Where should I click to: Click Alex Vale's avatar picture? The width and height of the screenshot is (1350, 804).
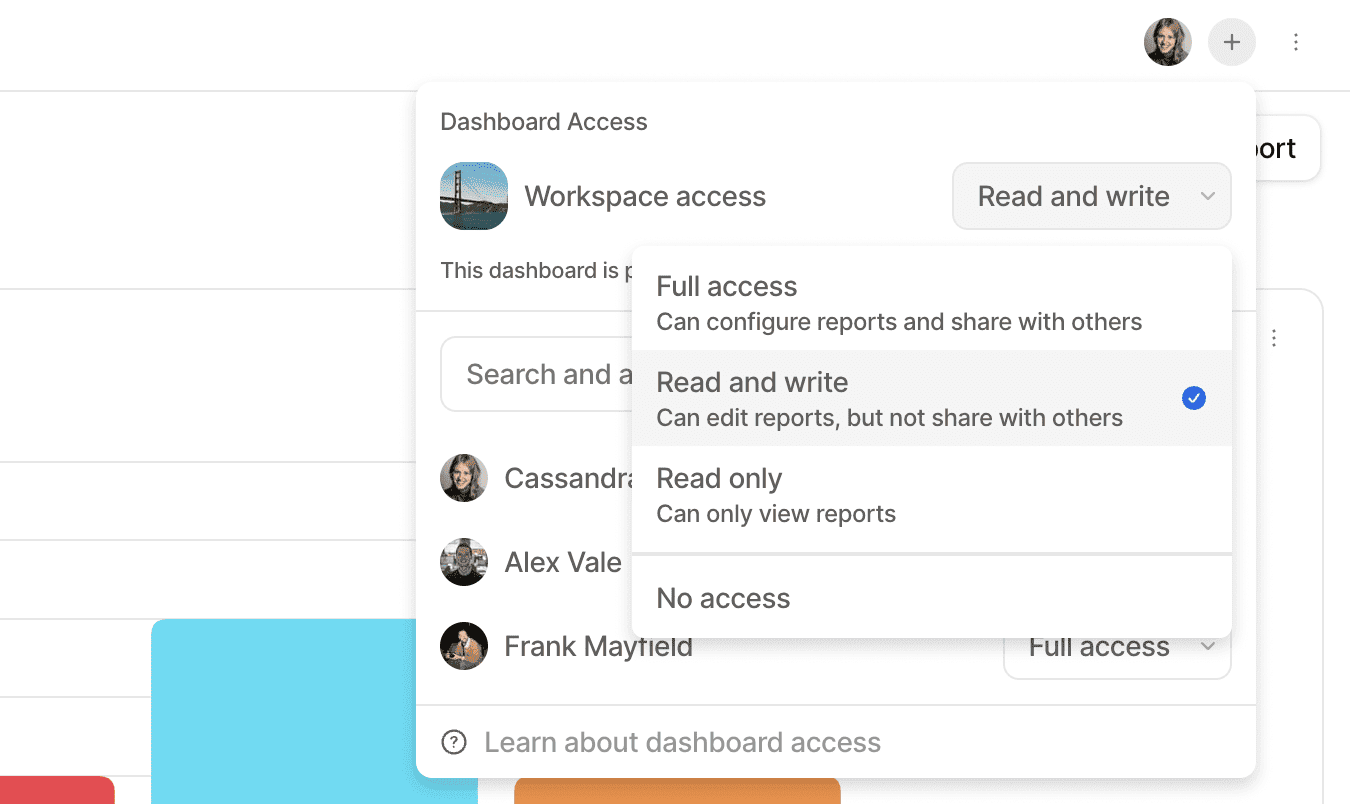point(464,562)
